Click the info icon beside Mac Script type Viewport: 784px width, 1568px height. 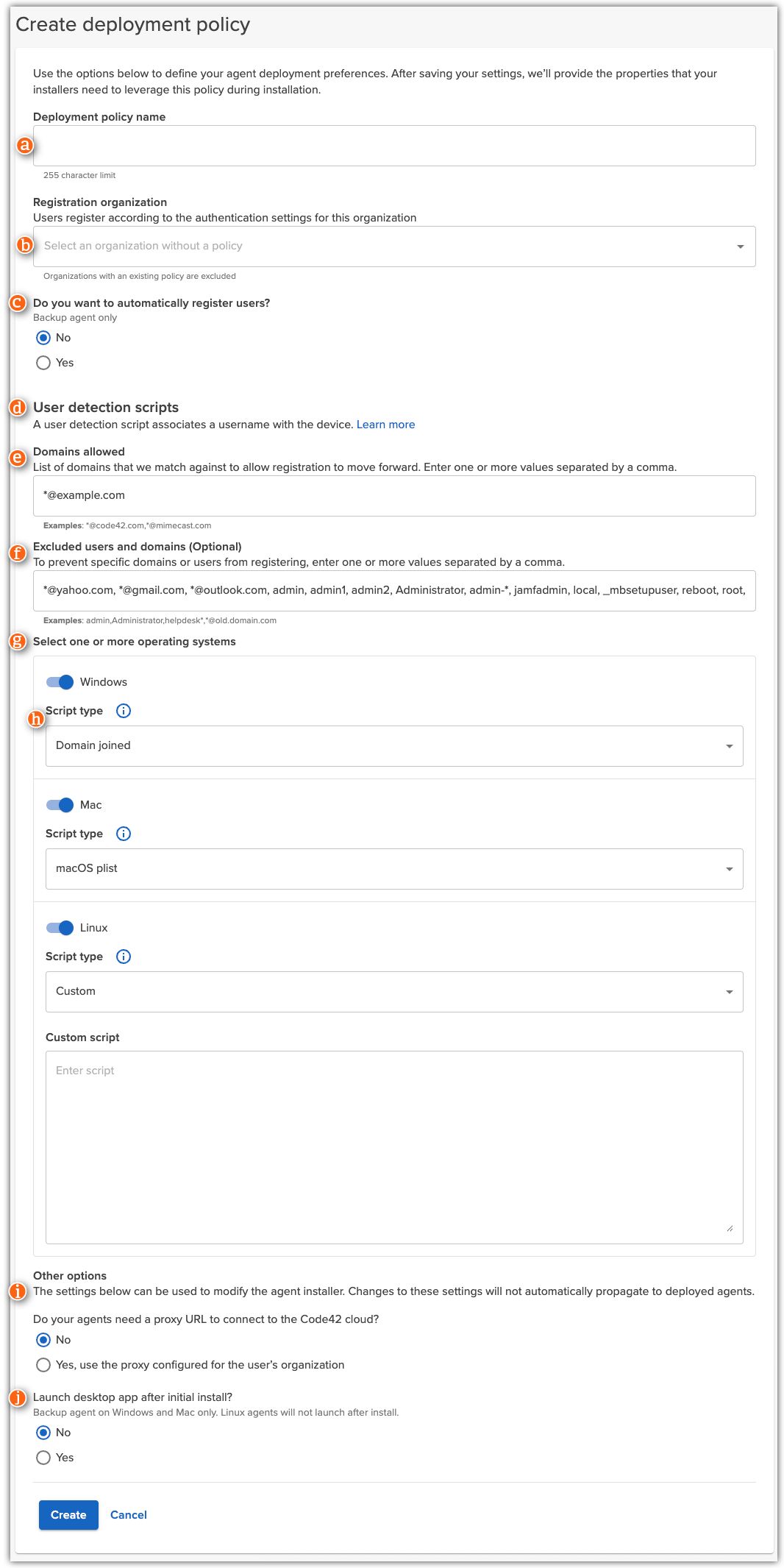(x=124, y=834)
